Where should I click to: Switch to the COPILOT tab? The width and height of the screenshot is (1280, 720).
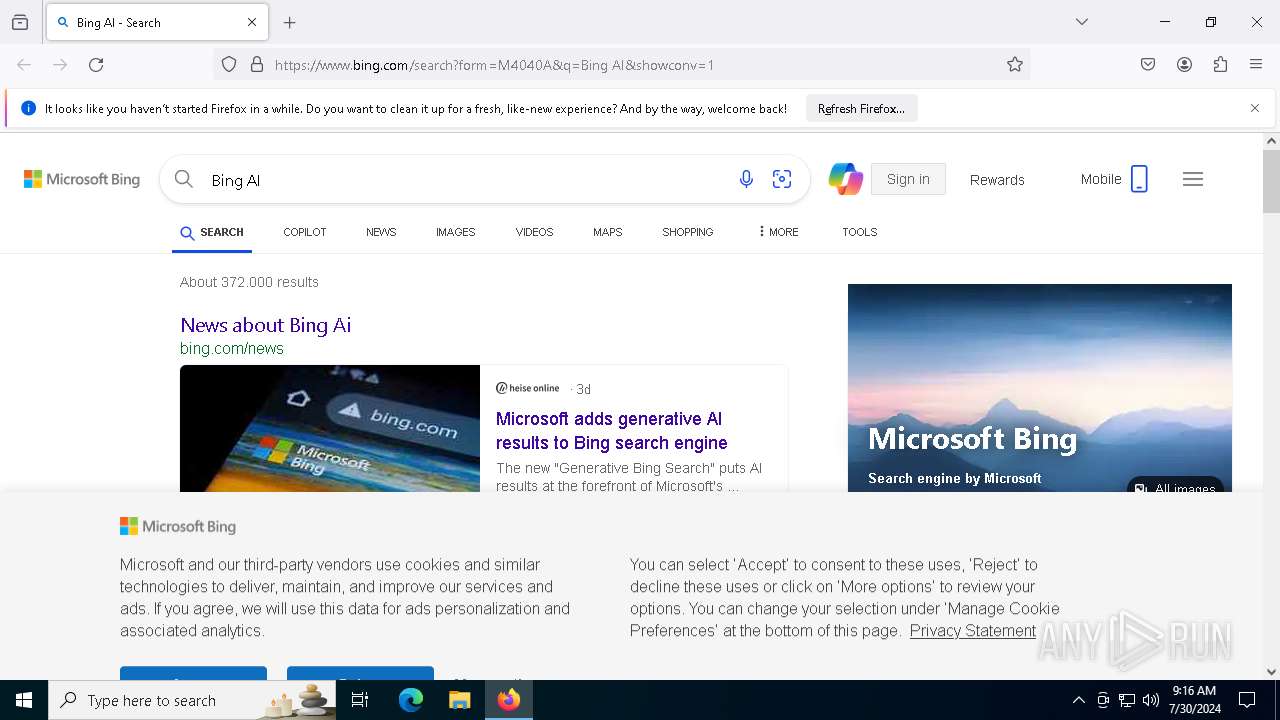305,232
